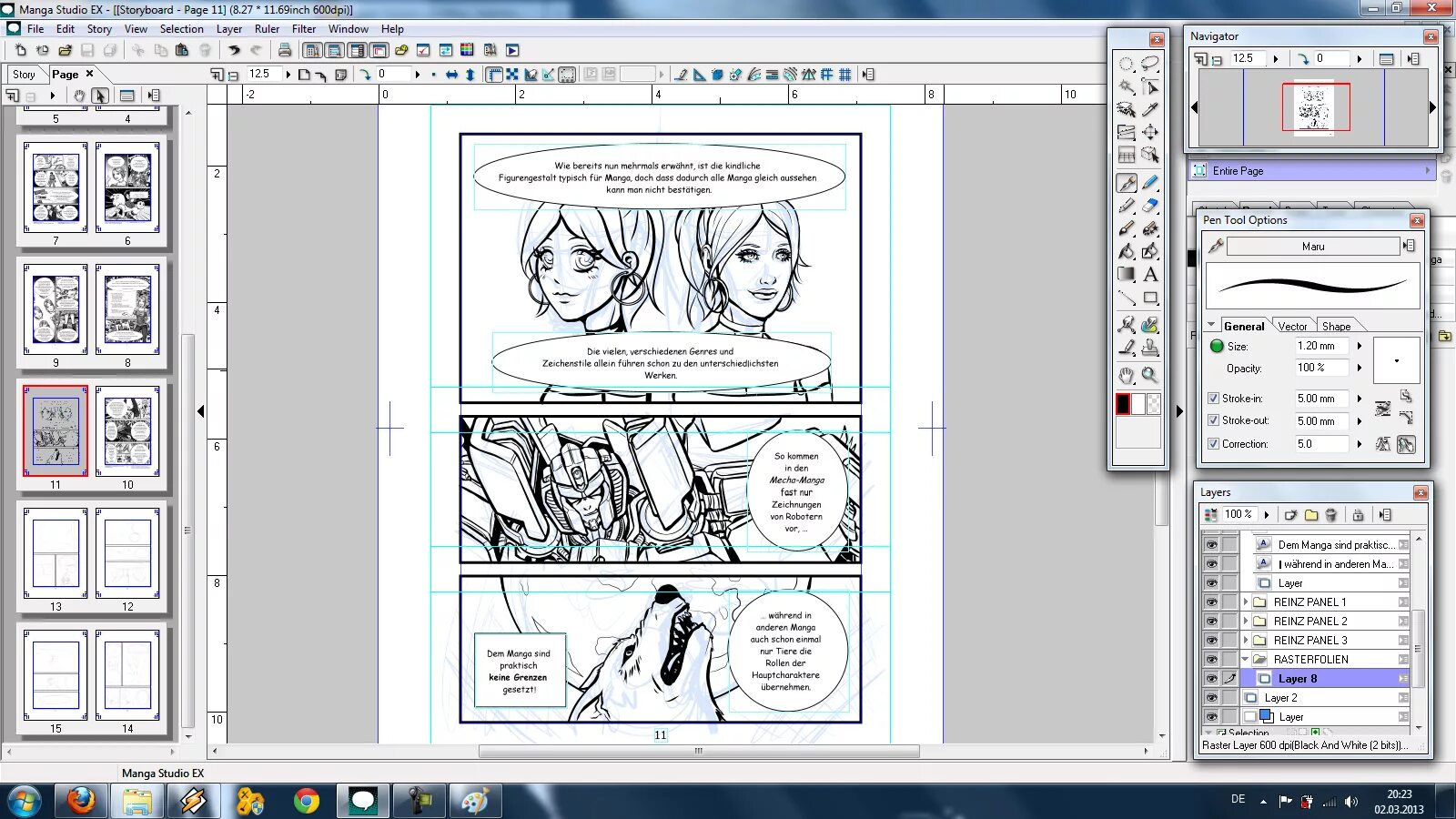Open the Filter menu
This screenshot has width=1456, height=819.
(304, 29)
